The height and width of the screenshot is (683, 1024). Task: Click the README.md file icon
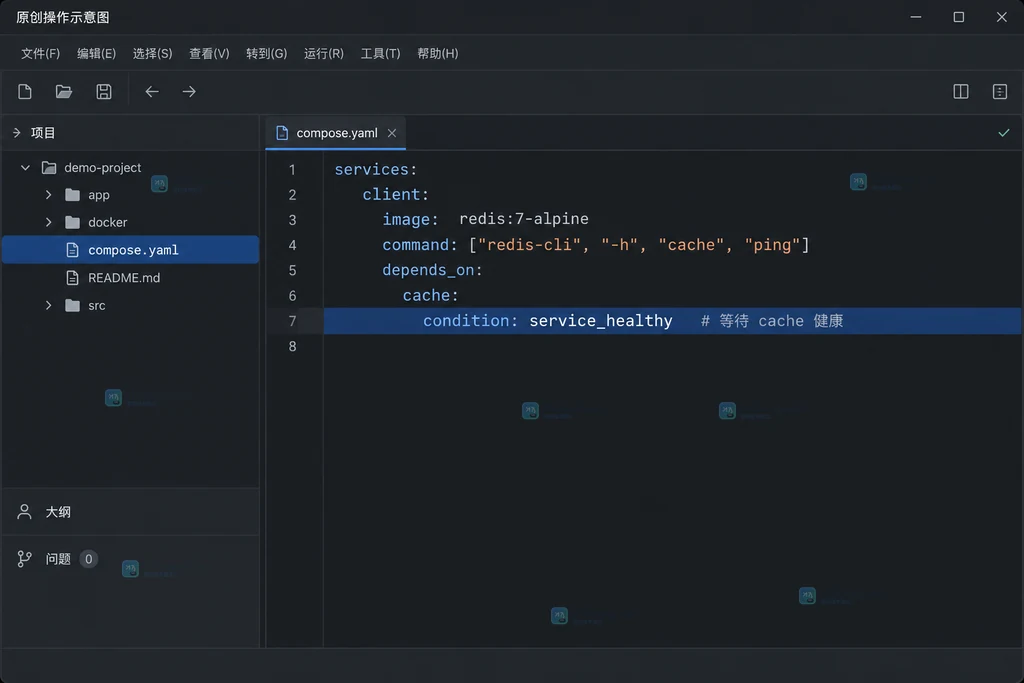(x=72, y=278)
